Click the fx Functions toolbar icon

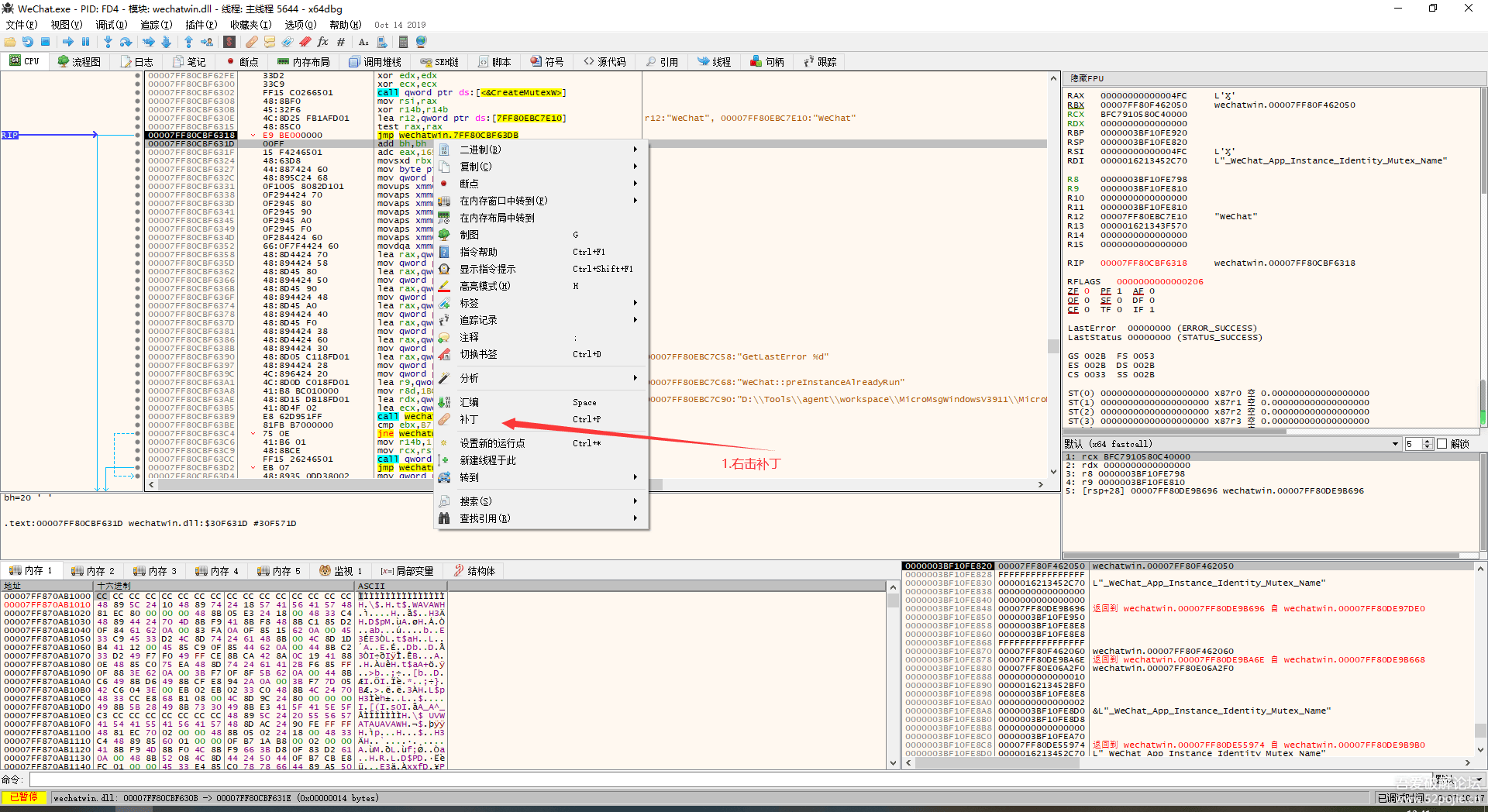click(322, 42)
